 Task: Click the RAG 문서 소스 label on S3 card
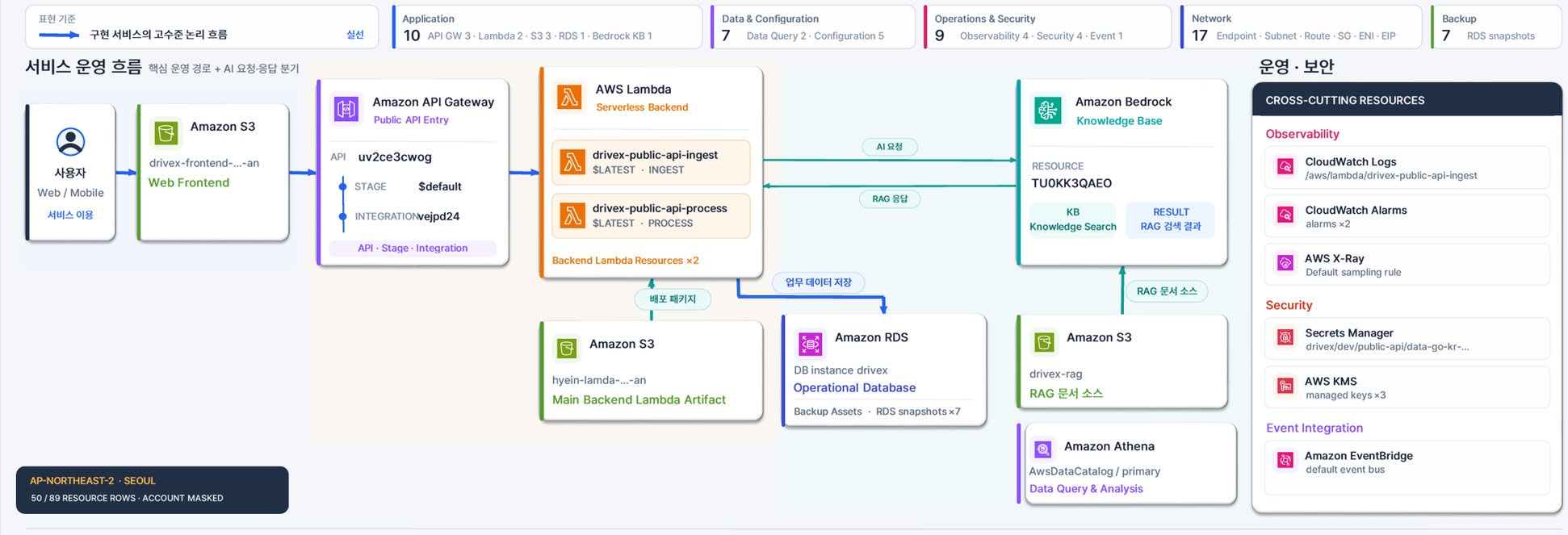click(1066, 394)
